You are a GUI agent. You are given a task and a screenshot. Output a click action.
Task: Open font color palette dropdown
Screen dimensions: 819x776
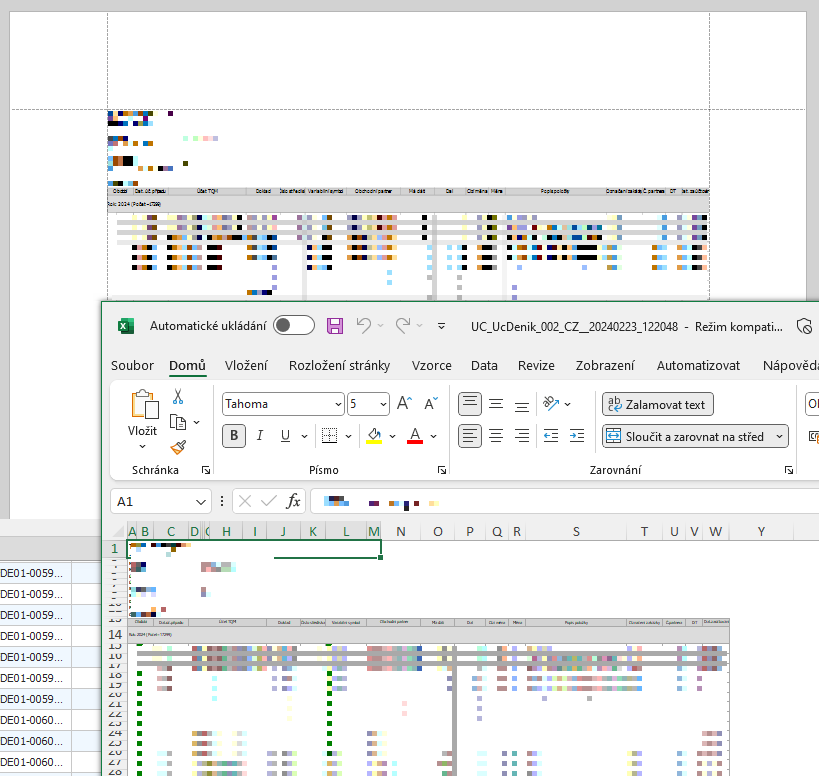click(x=434, y=436)
